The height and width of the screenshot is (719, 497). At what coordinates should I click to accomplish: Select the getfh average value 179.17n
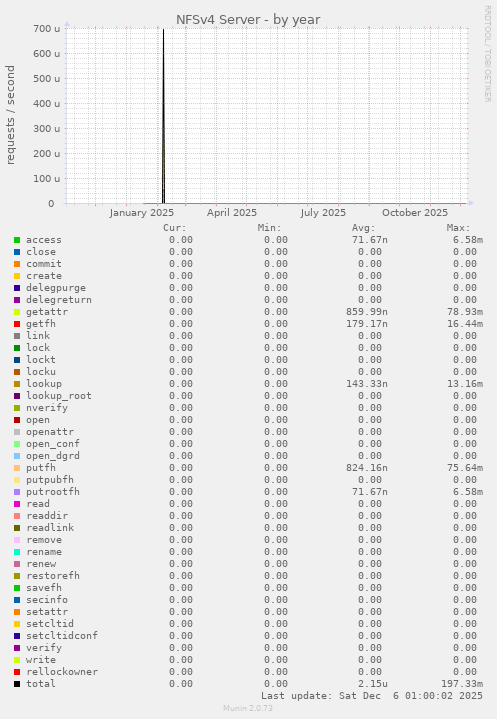coord(367,324)
